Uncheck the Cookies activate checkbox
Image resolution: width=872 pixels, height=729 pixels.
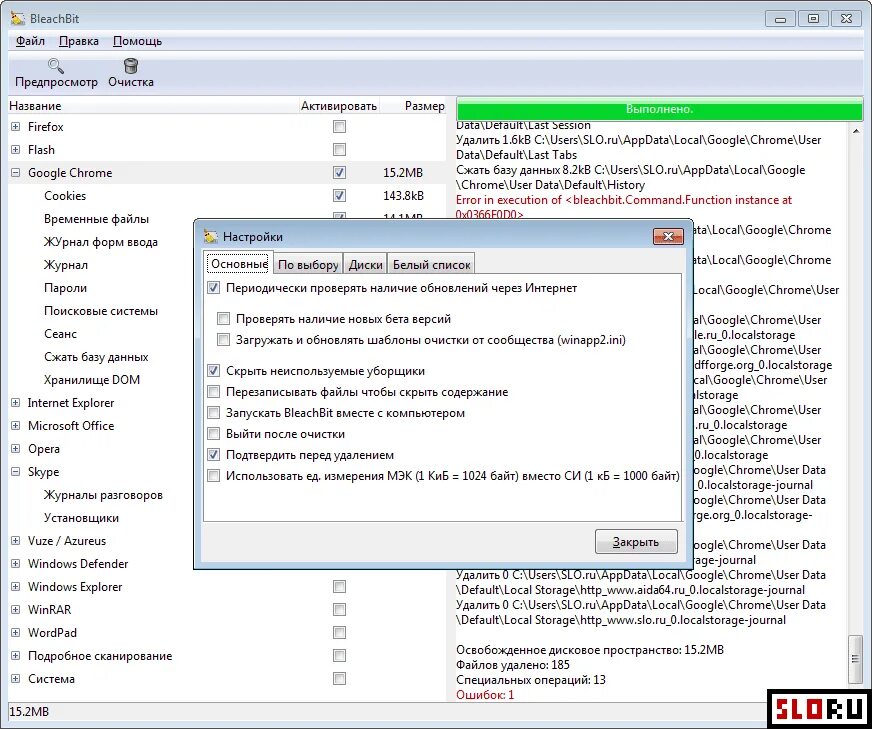[339, 196]
